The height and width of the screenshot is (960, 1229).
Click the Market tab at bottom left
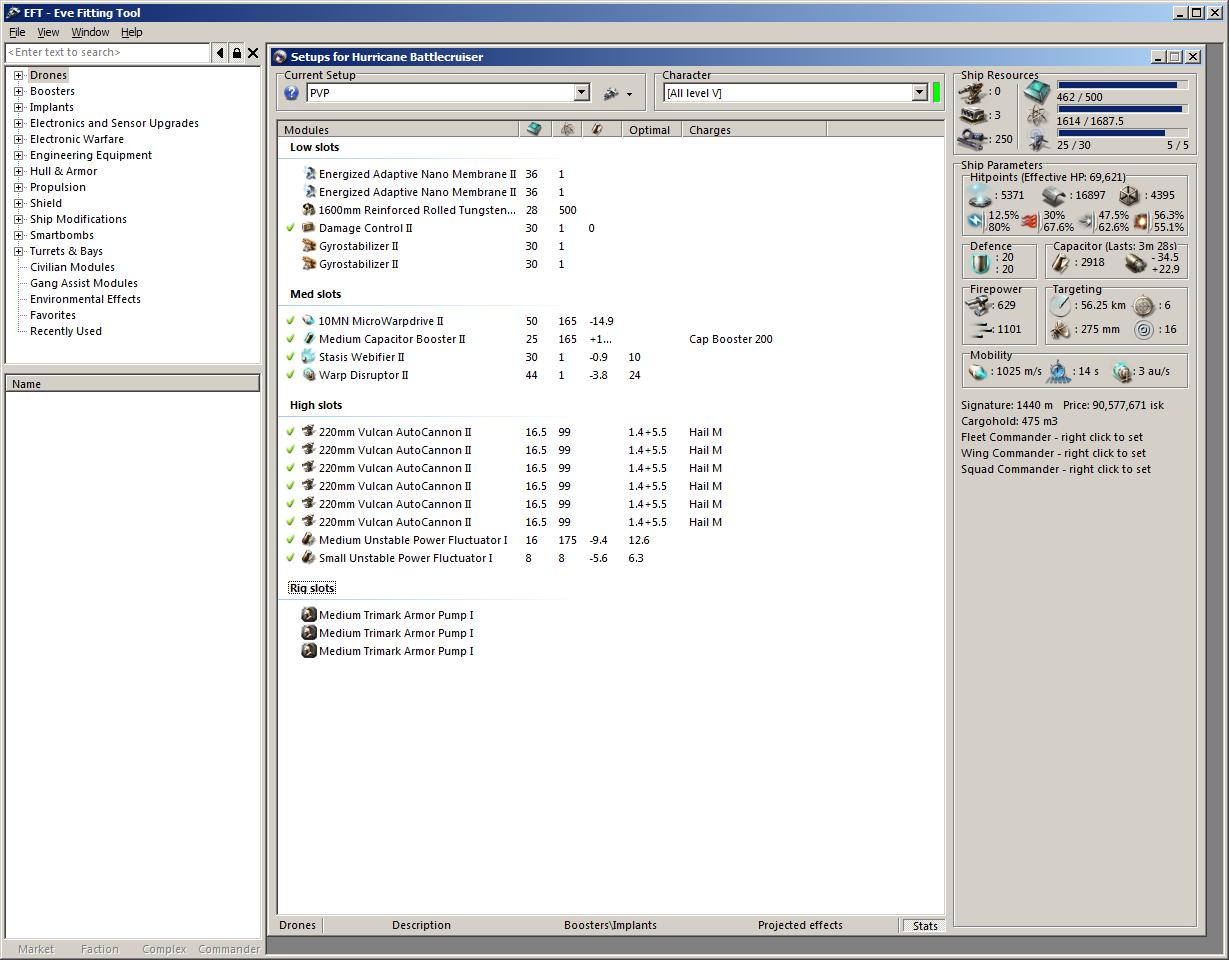(36, 949)
